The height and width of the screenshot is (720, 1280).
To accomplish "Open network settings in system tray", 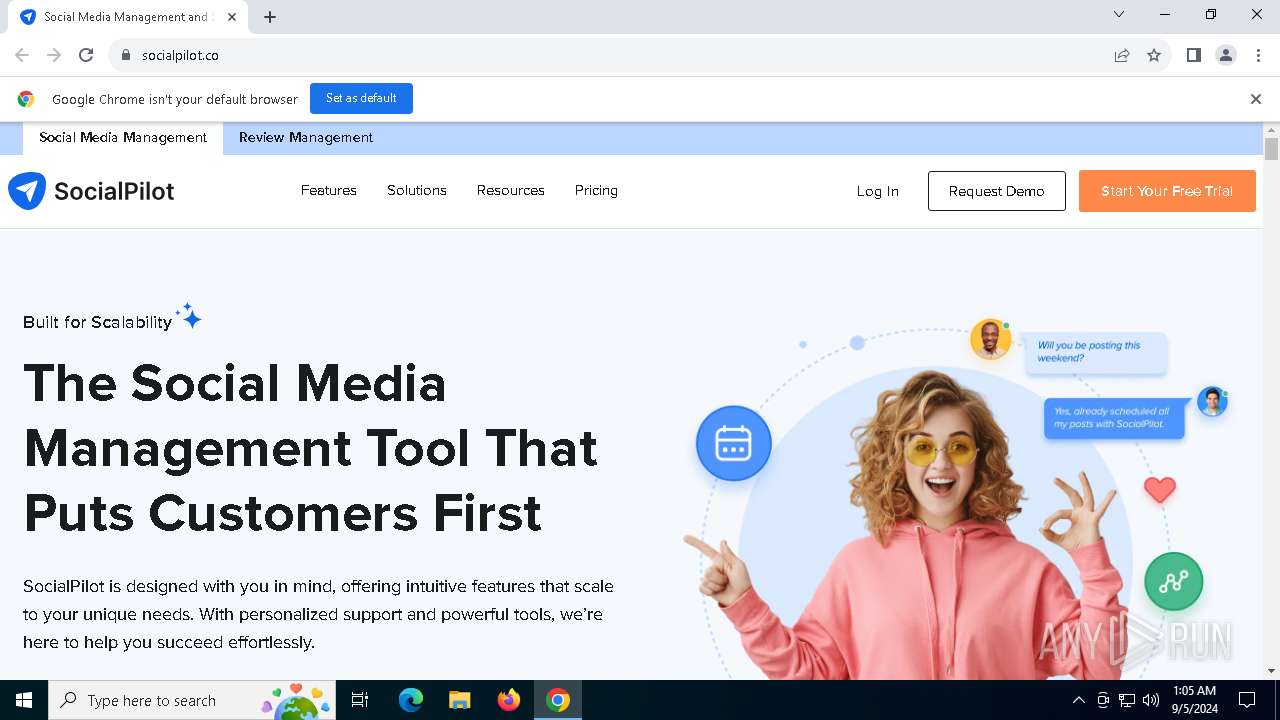I will pos(1127,700).
